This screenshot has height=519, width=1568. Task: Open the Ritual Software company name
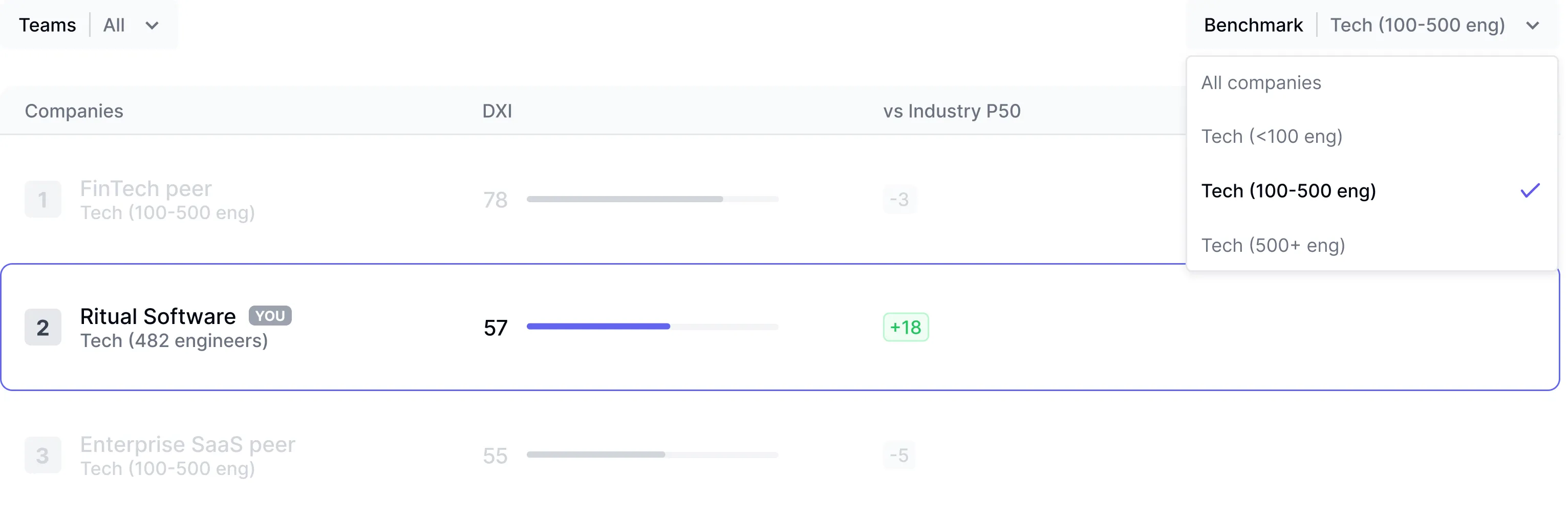[x=158, y=316]
